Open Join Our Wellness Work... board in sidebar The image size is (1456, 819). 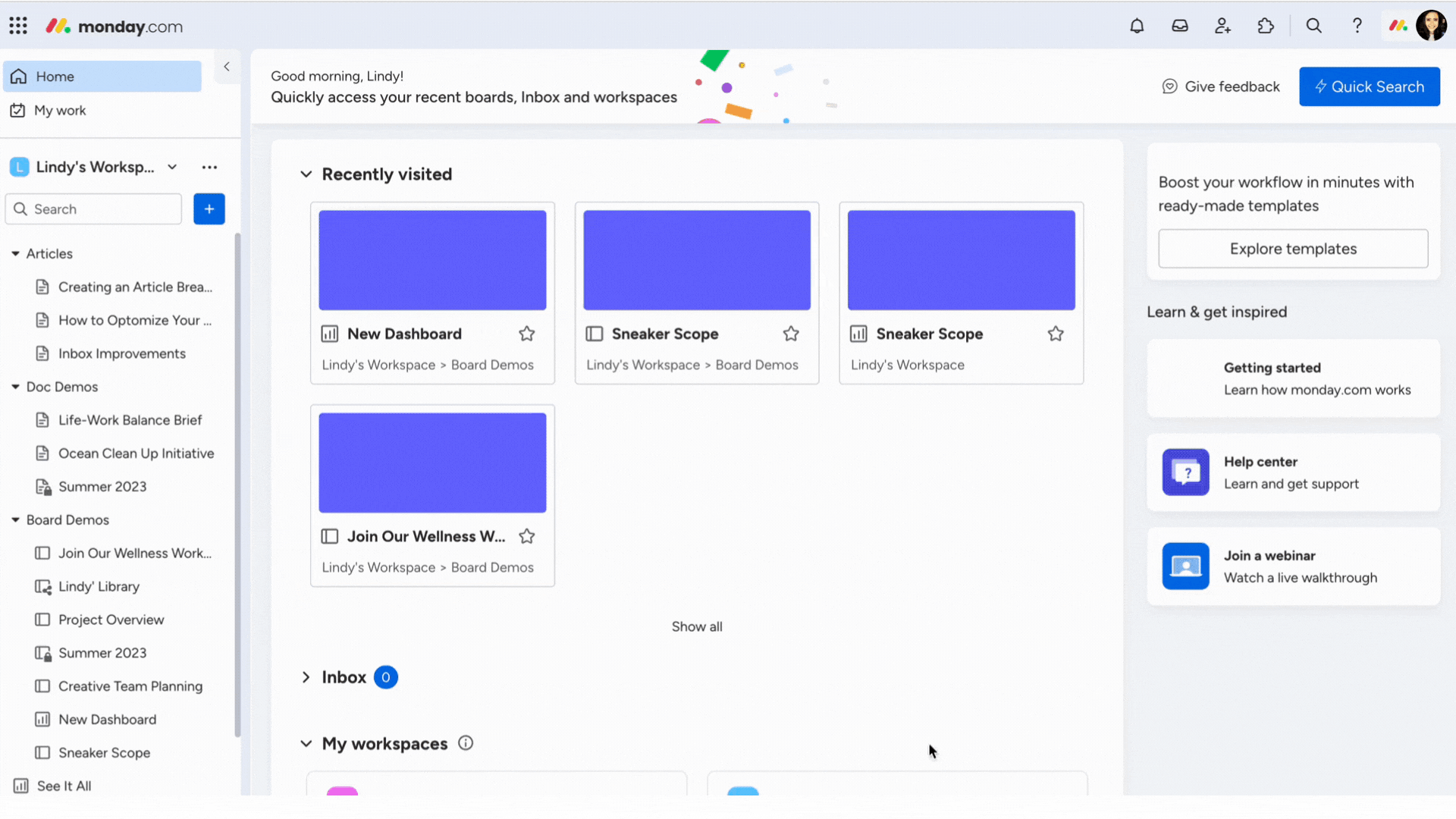[124, 554]
